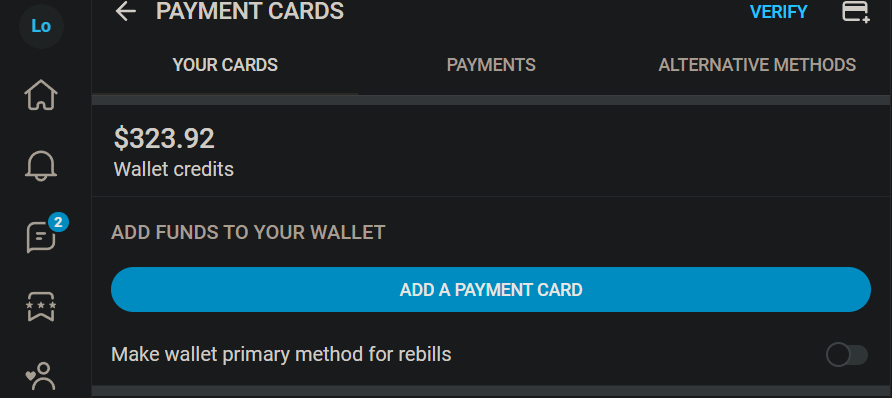Open collections bookmark with stars icon
This screenshot has width=892, height=398.
click(x=41, y=307)
